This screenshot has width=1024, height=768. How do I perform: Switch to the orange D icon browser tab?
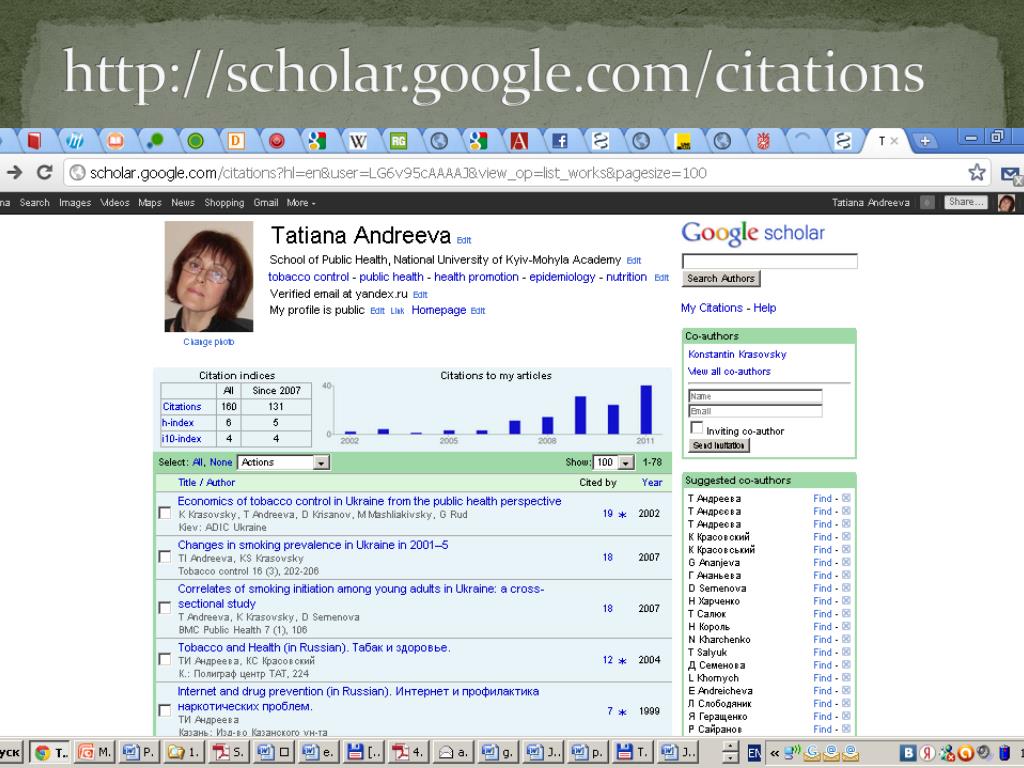click(236, 140)
